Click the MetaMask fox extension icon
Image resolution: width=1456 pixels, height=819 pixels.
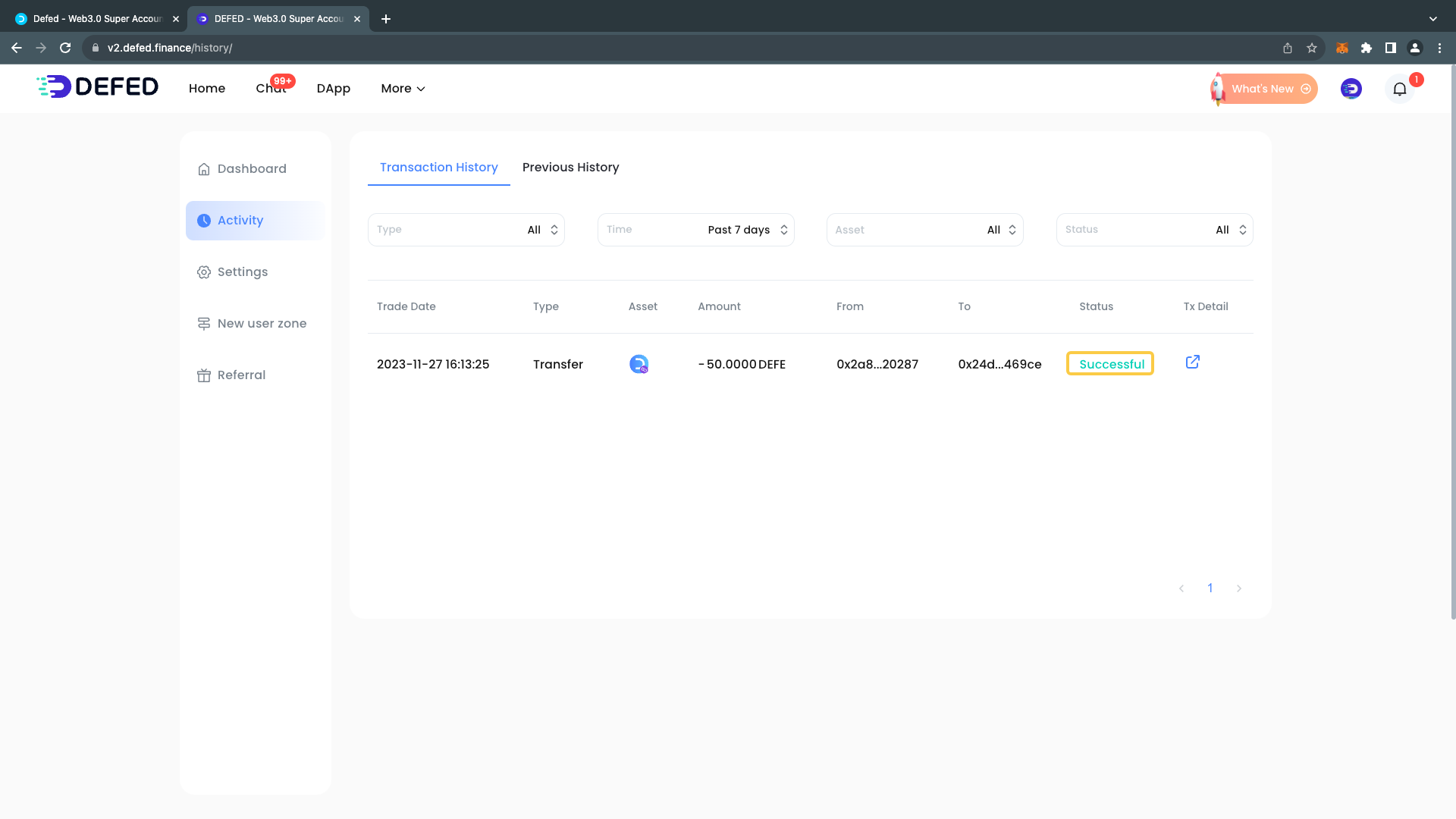tap(1341, 48)
